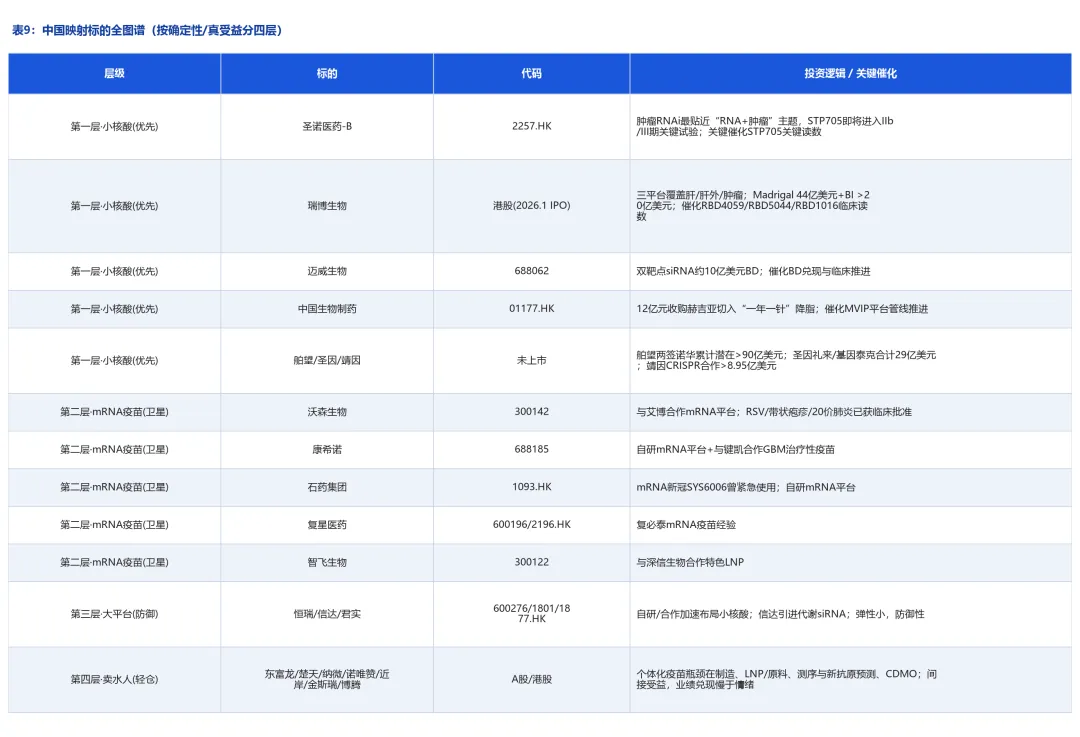Select the 康希诺 cell
This screenshot has width=1080, height=737.
pos(327,450)
